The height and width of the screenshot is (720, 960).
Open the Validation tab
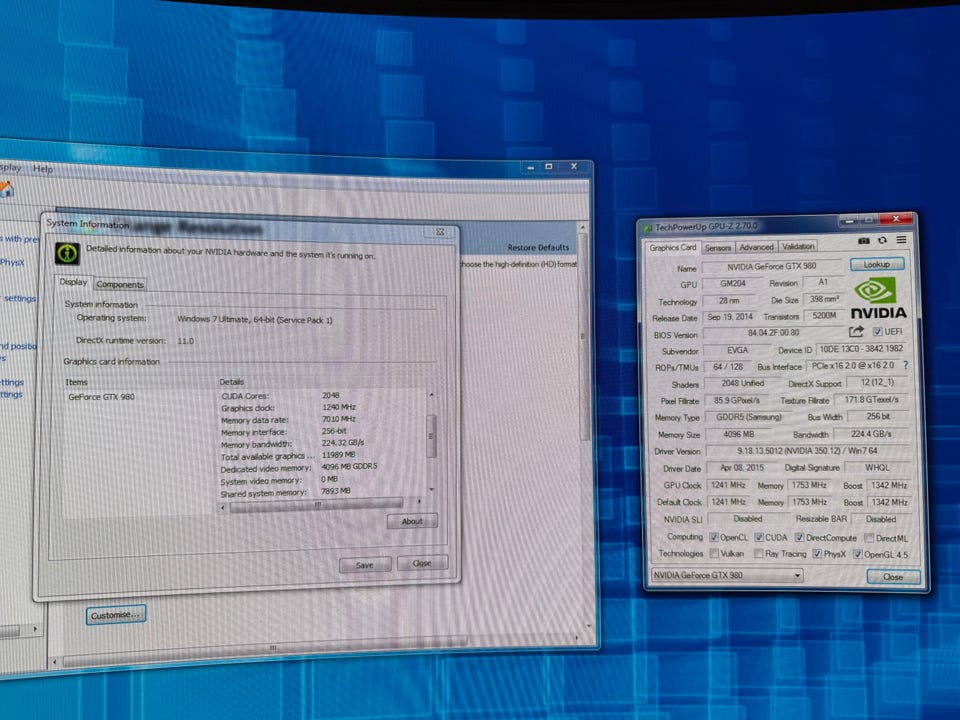(x=798, y=246)
